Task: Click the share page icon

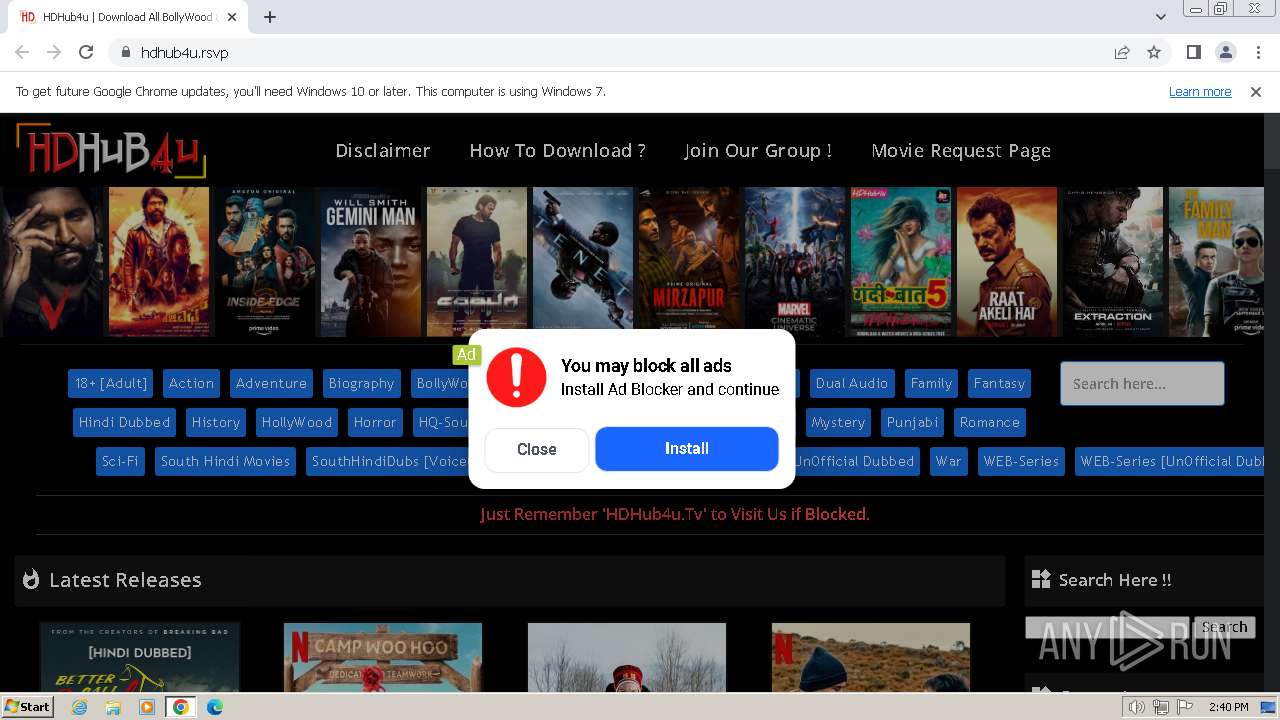Action: click(1122, 52)
